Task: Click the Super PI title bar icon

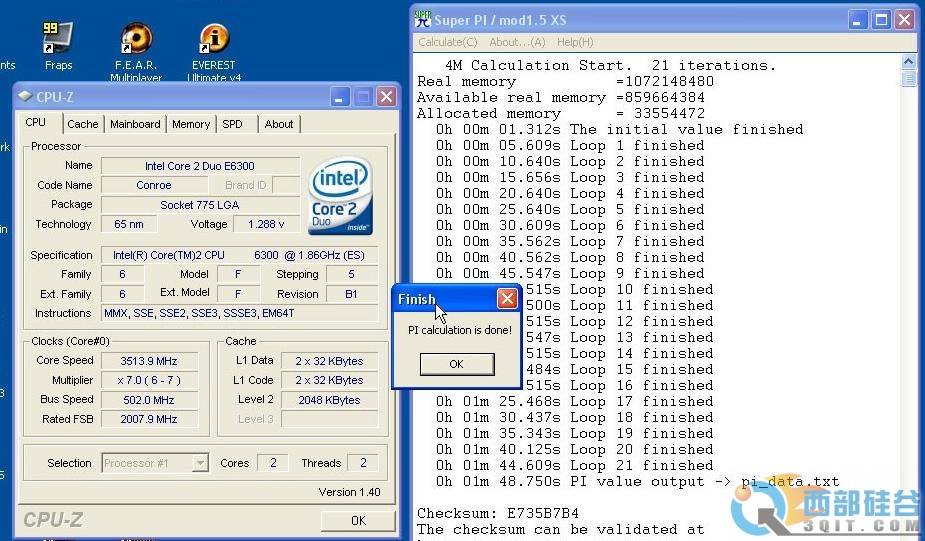Action: 422,19
